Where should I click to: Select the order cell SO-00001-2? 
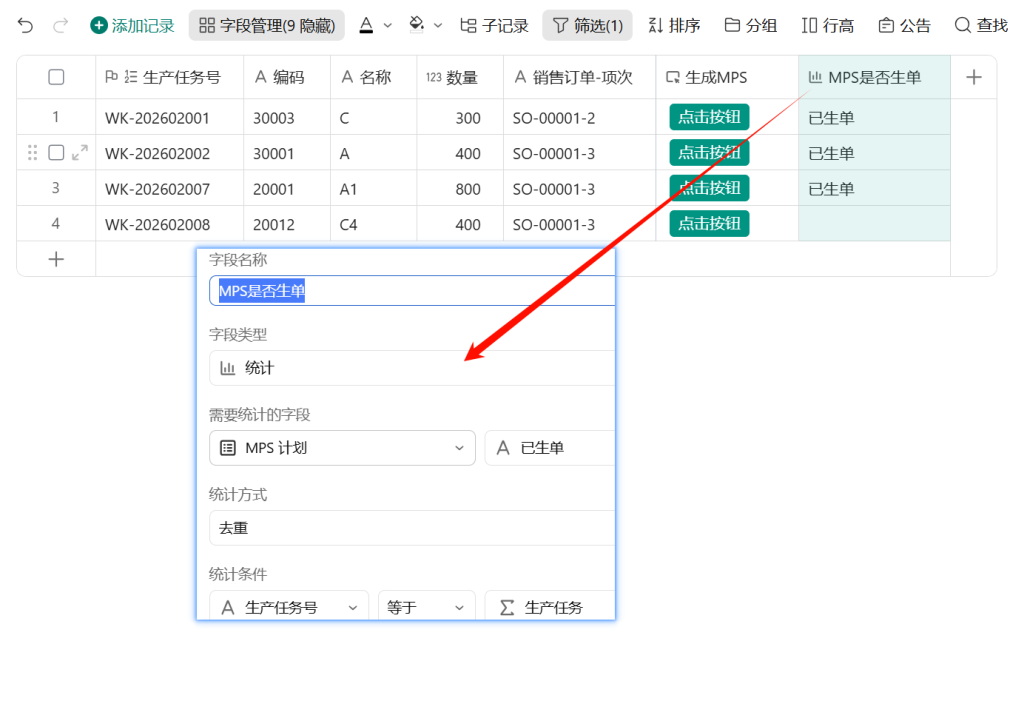pyautogui.click(x=579, y=118)
